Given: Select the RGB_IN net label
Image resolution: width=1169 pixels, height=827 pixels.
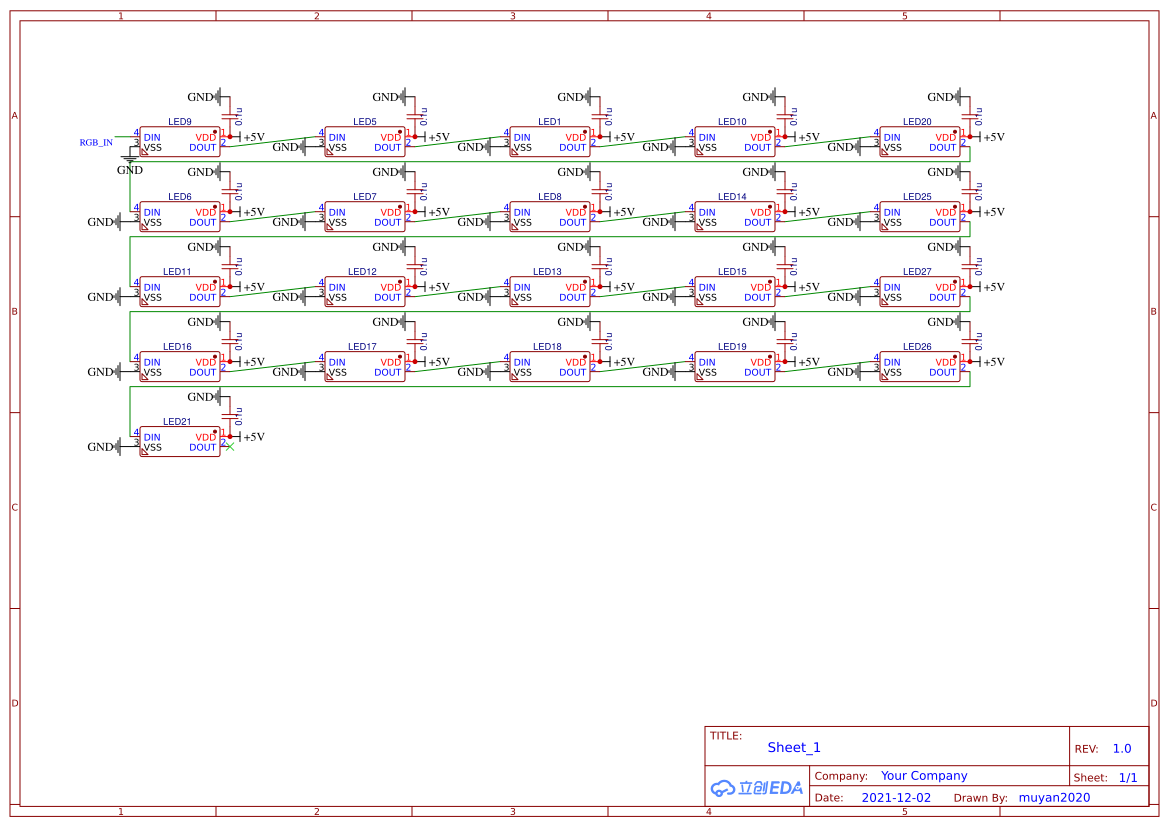Looking at the screenshot, I should [96, 143].
